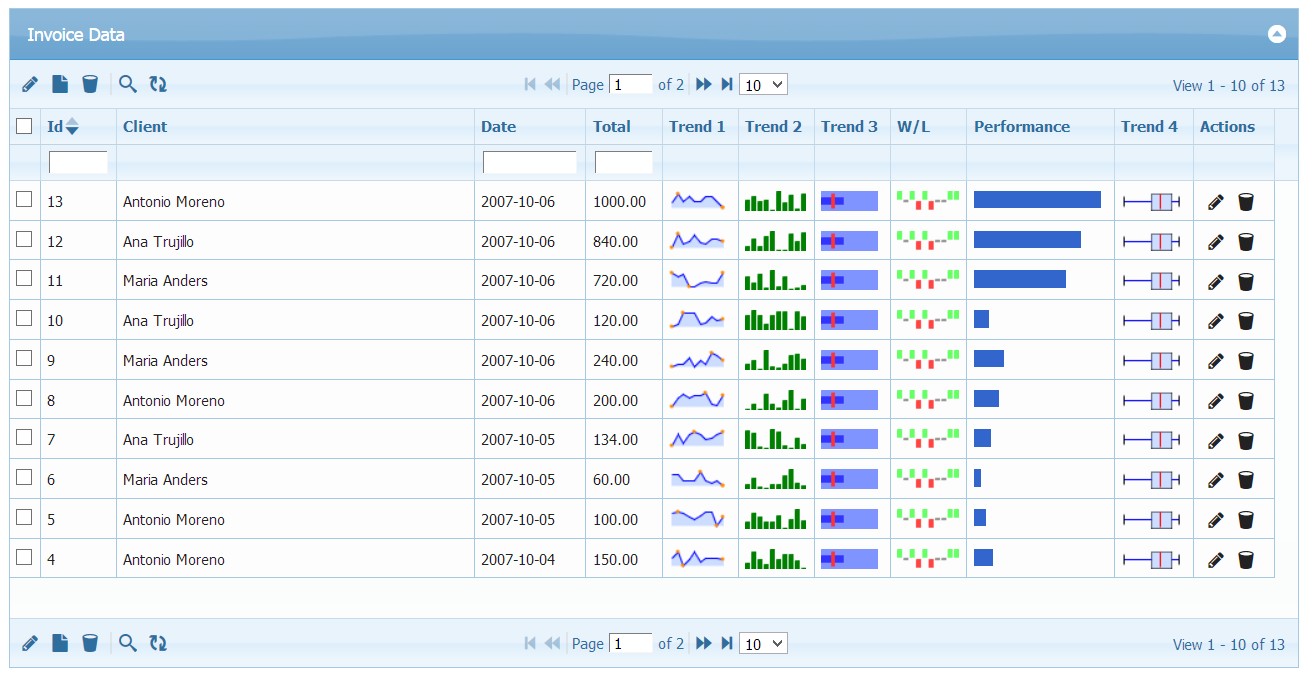Click the Reload grid refresh icon

coord(158,84)
